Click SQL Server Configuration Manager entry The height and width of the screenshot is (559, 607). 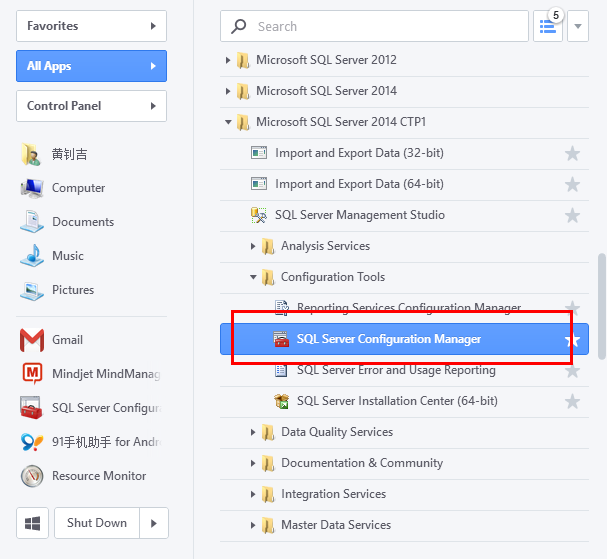(404, 339)
